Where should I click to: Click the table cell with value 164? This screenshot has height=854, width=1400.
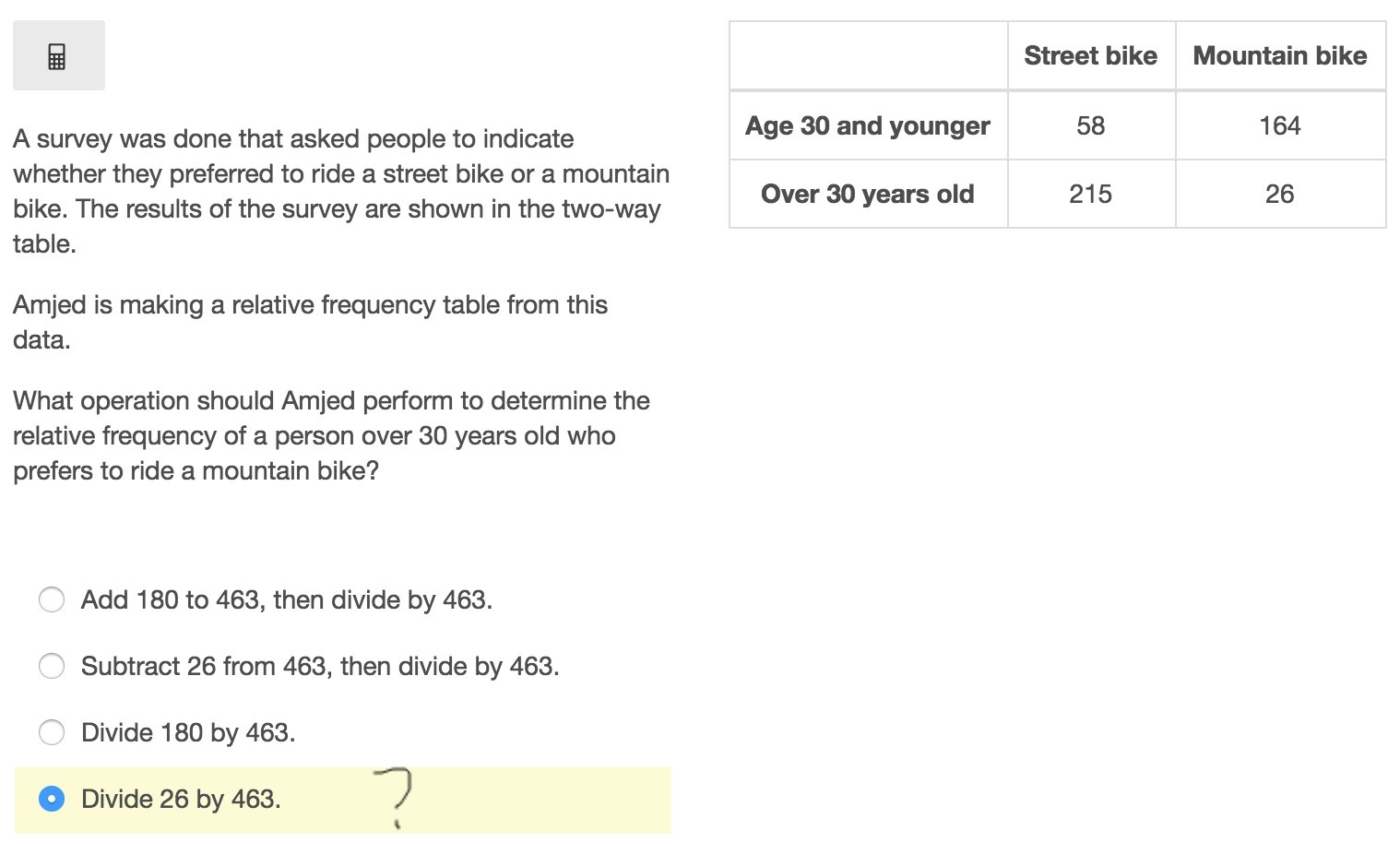[1280, 125]
